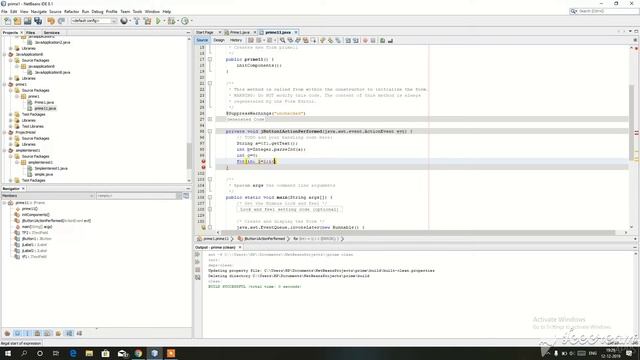Viewport: 640px width, 360px height.
Task: Open the Tools menu
Action: pyautogui.click(x=138, y=11)
